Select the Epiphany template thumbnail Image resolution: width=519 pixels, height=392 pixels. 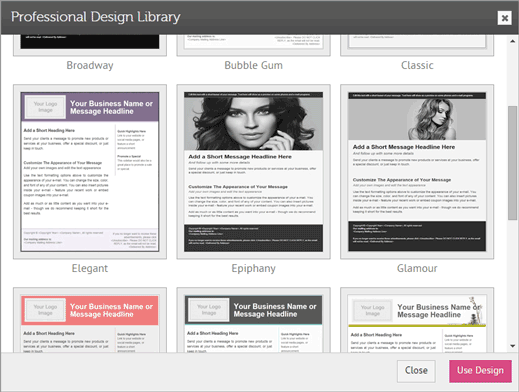254,172
